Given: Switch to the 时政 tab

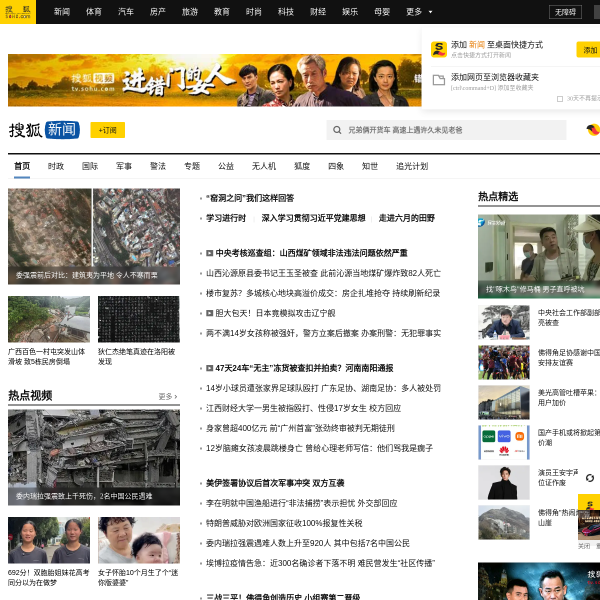Looking at the screenshot, I should [56, 166].
